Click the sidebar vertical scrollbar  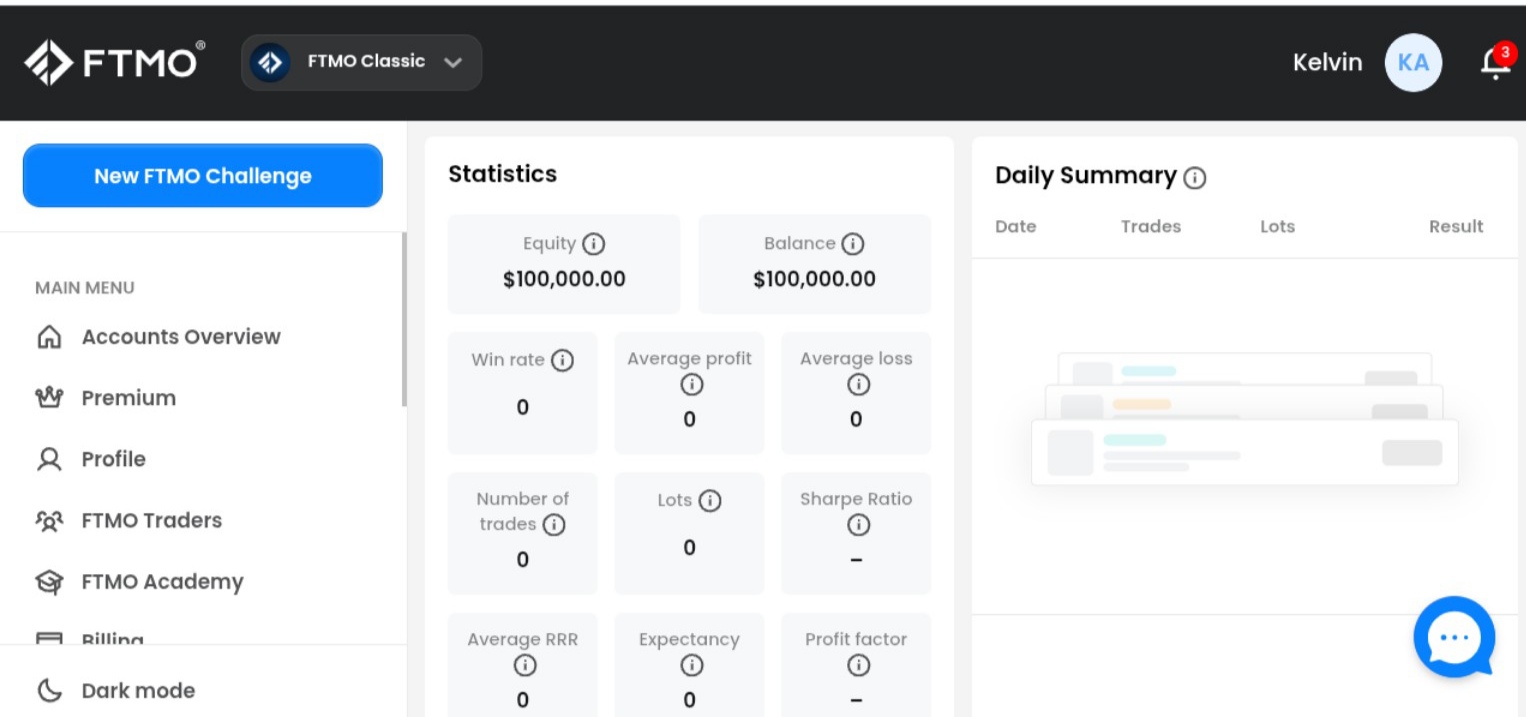click(x=404, y=320)
